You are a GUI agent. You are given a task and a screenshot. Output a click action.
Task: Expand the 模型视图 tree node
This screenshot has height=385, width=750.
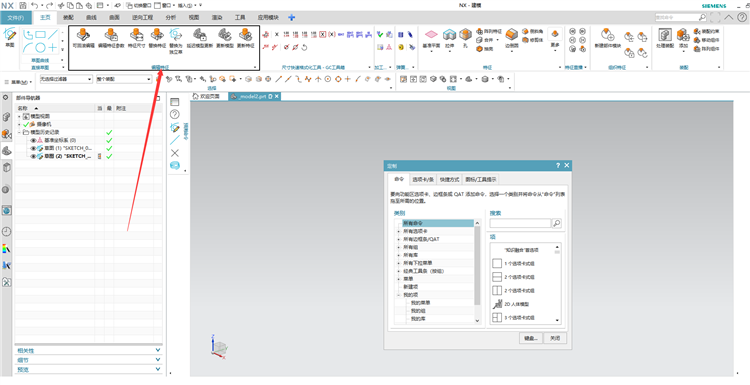pos(19,117)
